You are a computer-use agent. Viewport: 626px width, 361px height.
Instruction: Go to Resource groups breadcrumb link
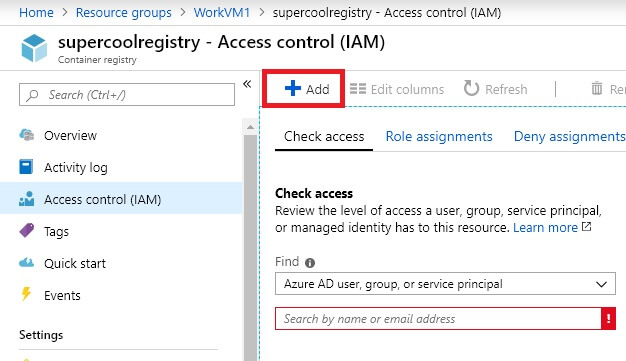123,12
